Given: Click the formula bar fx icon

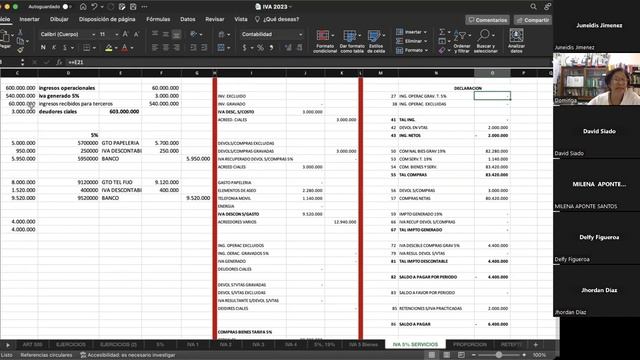Looking at the screenshot, I should [x=59, y=62].
